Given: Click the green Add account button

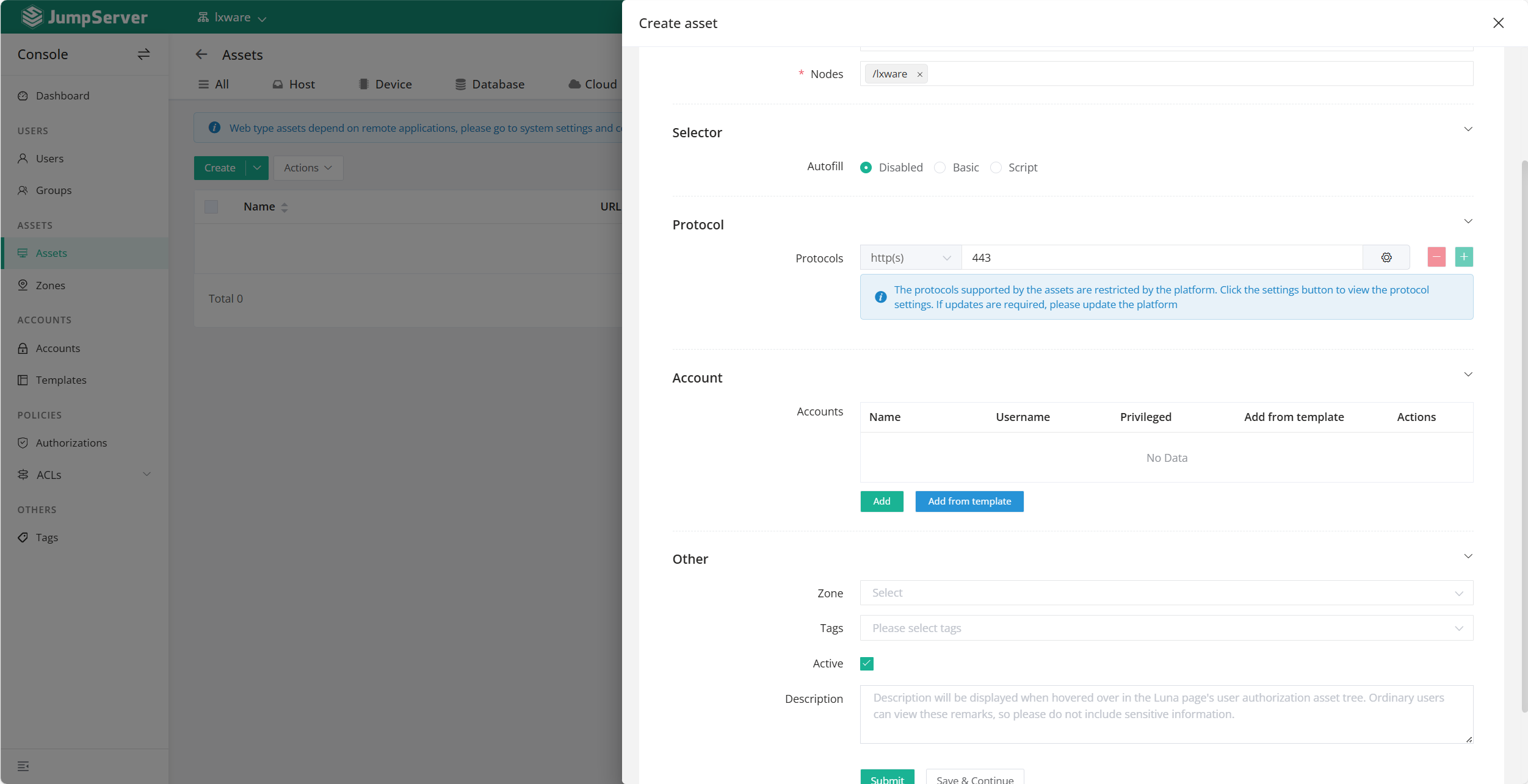Looking at the screenshot, I should pyautogui.click(x=881, y=502).
